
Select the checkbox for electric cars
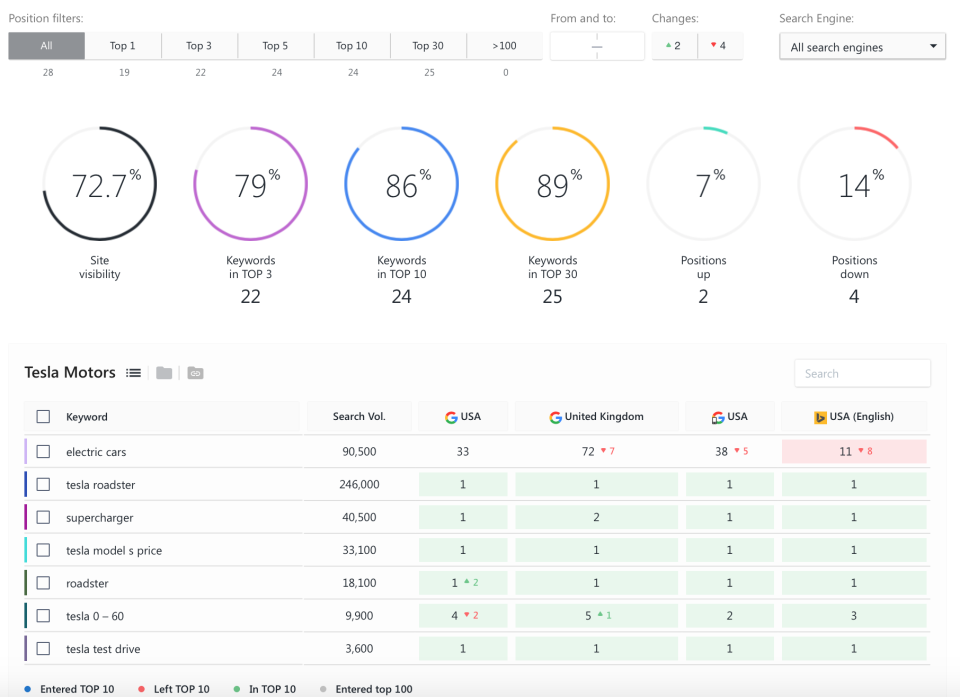pyautogui.click(x=43, y=451)
